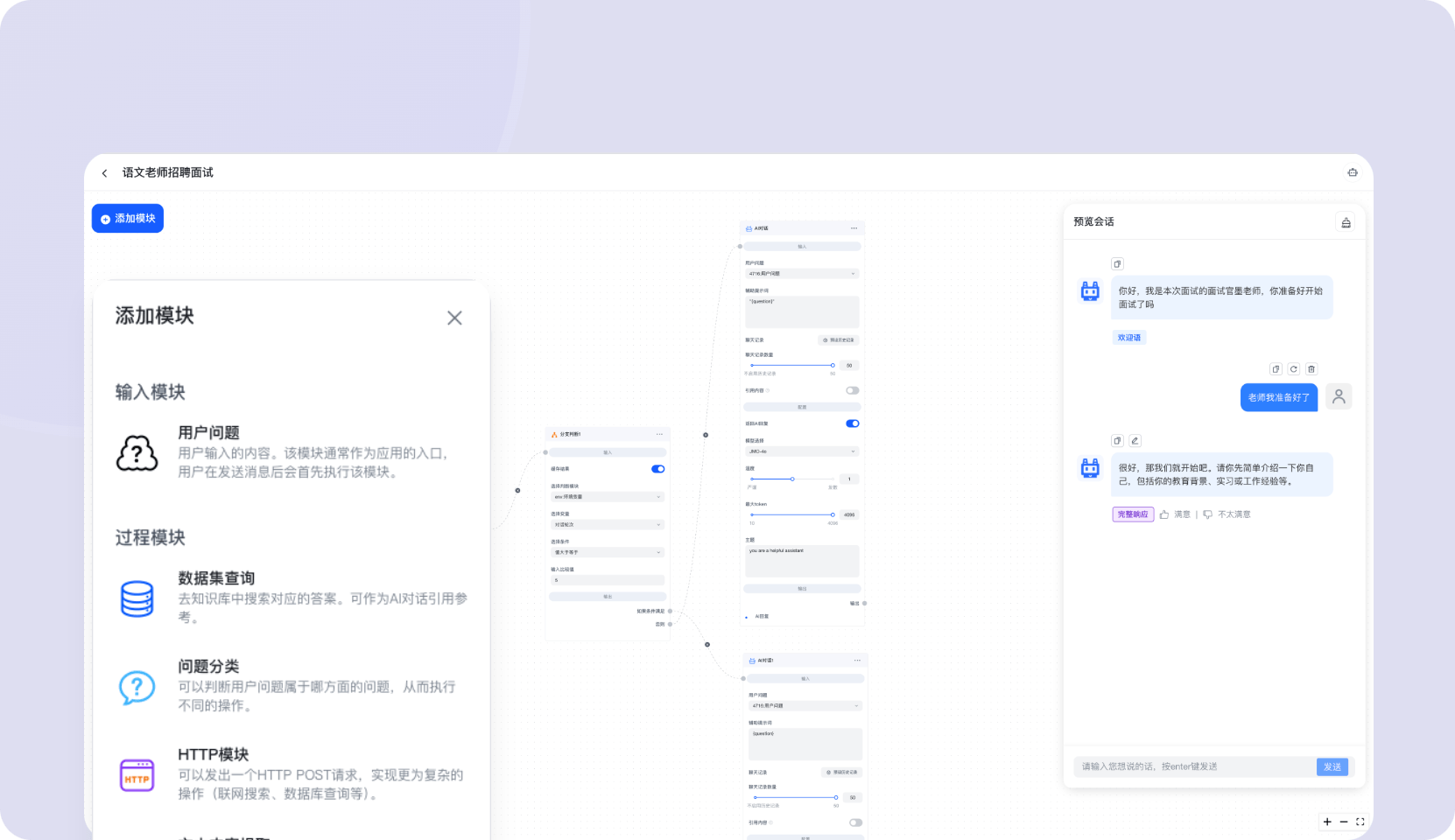Copy the AI welcome message
Image resolution: width=1455 pixels, height=840 pixels.
pos(1118,263)
